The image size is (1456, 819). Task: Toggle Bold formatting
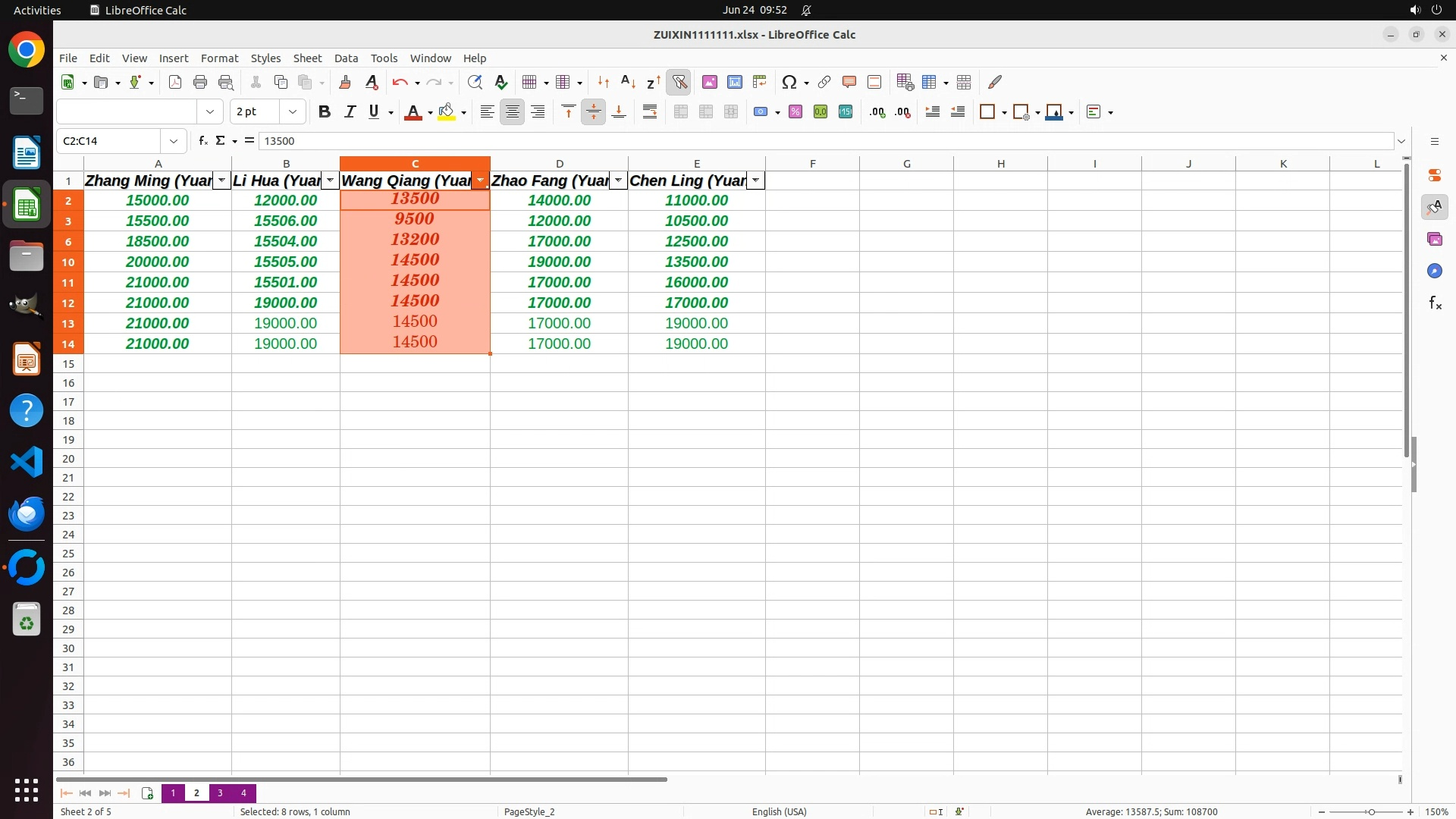pos(325,112)
